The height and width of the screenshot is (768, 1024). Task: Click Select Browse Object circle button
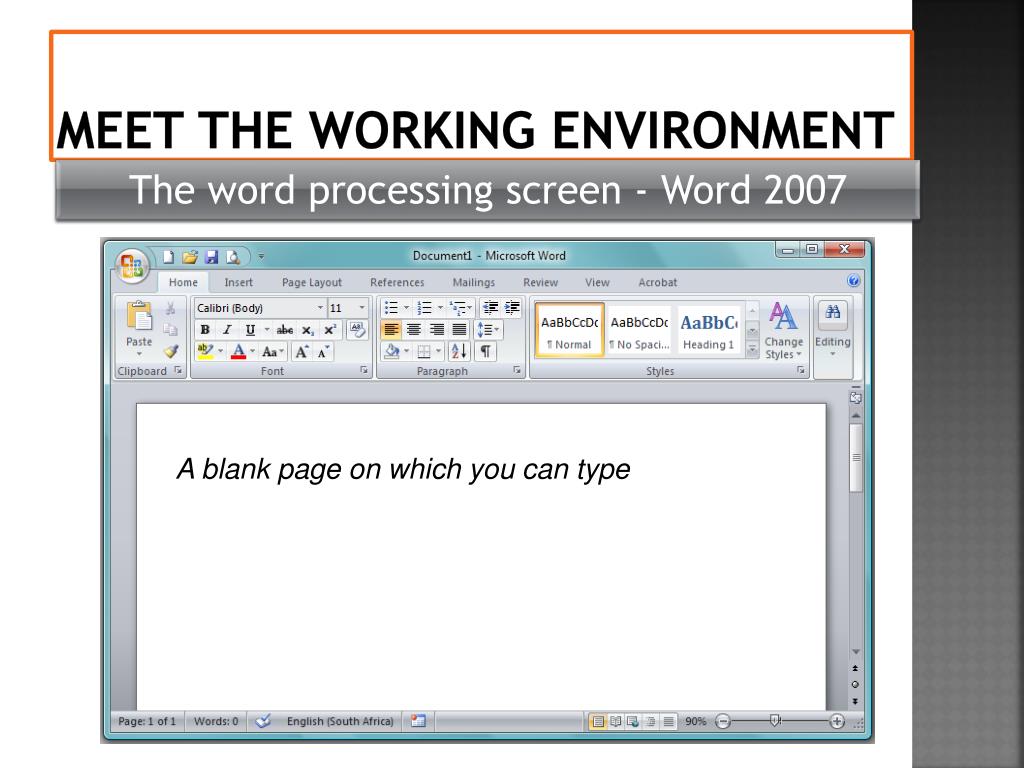pyautogui.click(x=855, y=684)
